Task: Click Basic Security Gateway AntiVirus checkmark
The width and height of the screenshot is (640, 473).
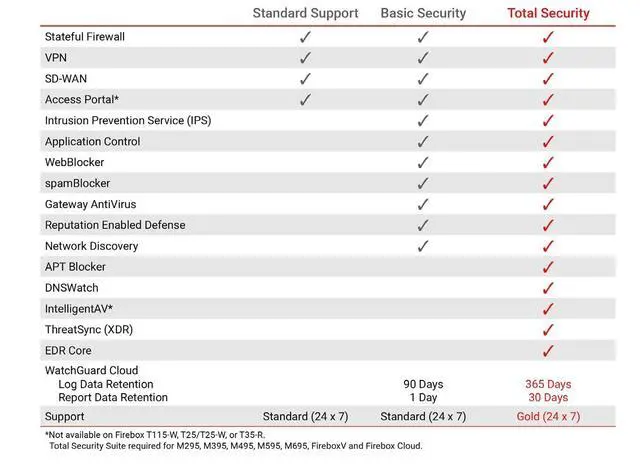Action: (423, 204)
